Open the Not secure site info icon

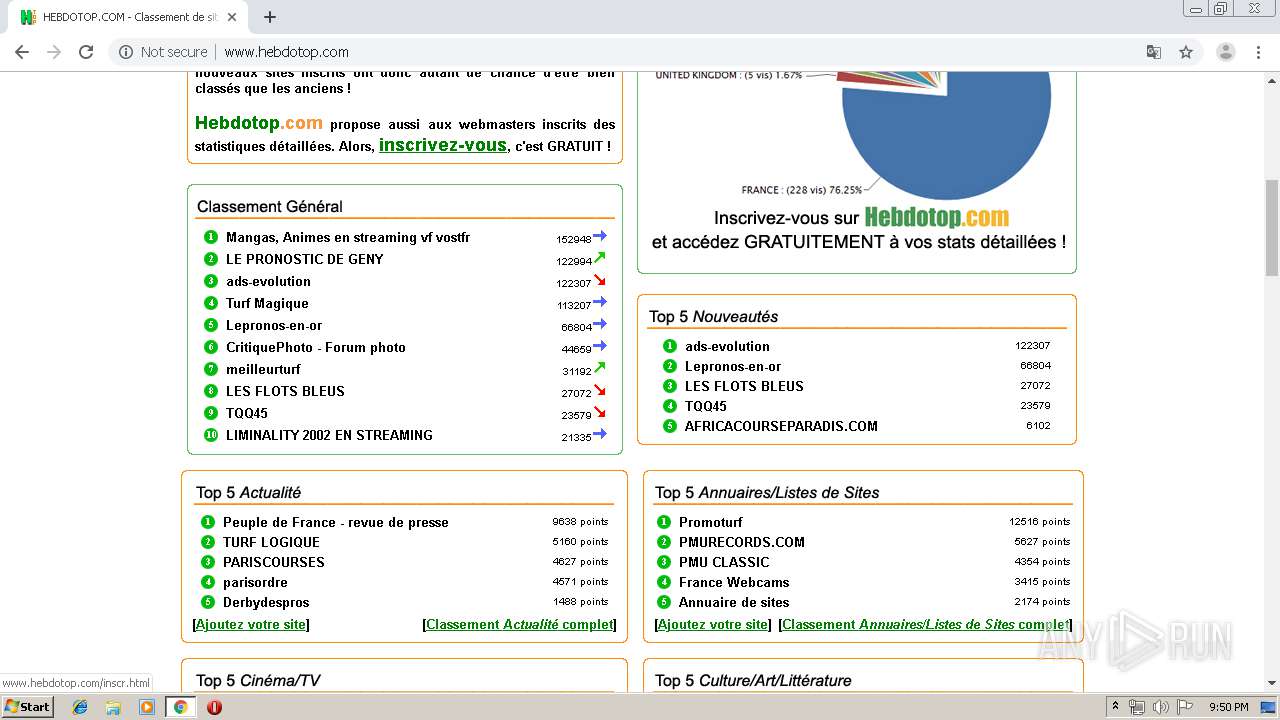(126, 52)
